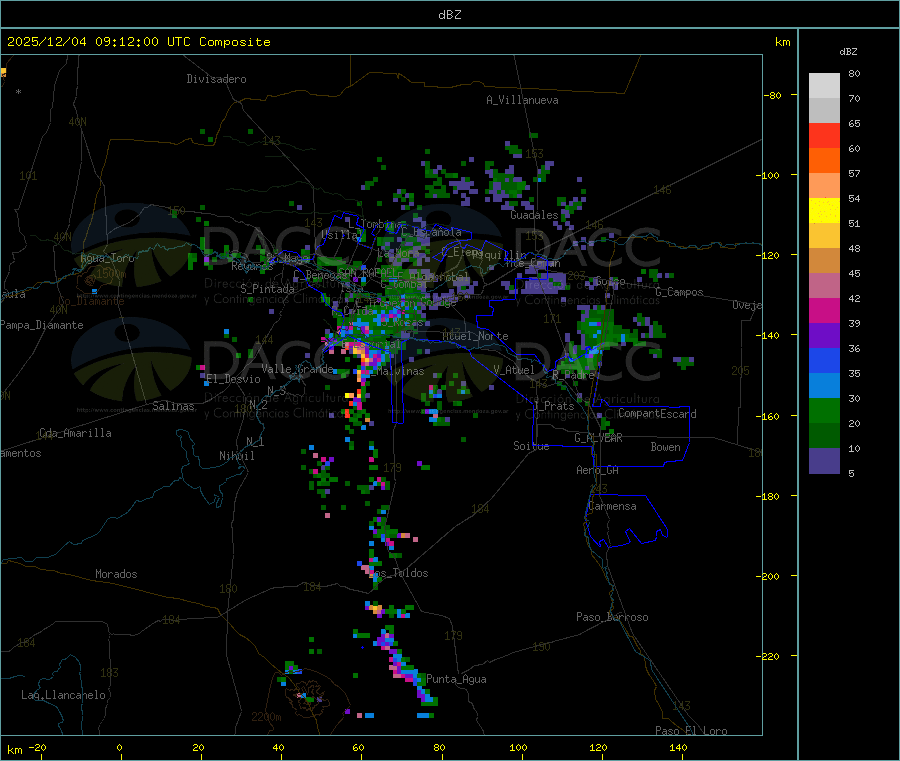Select the magenta 39 dBZ legend swatch
The image size is (900, 761).
pyautogui.click(x=824, y=310)
